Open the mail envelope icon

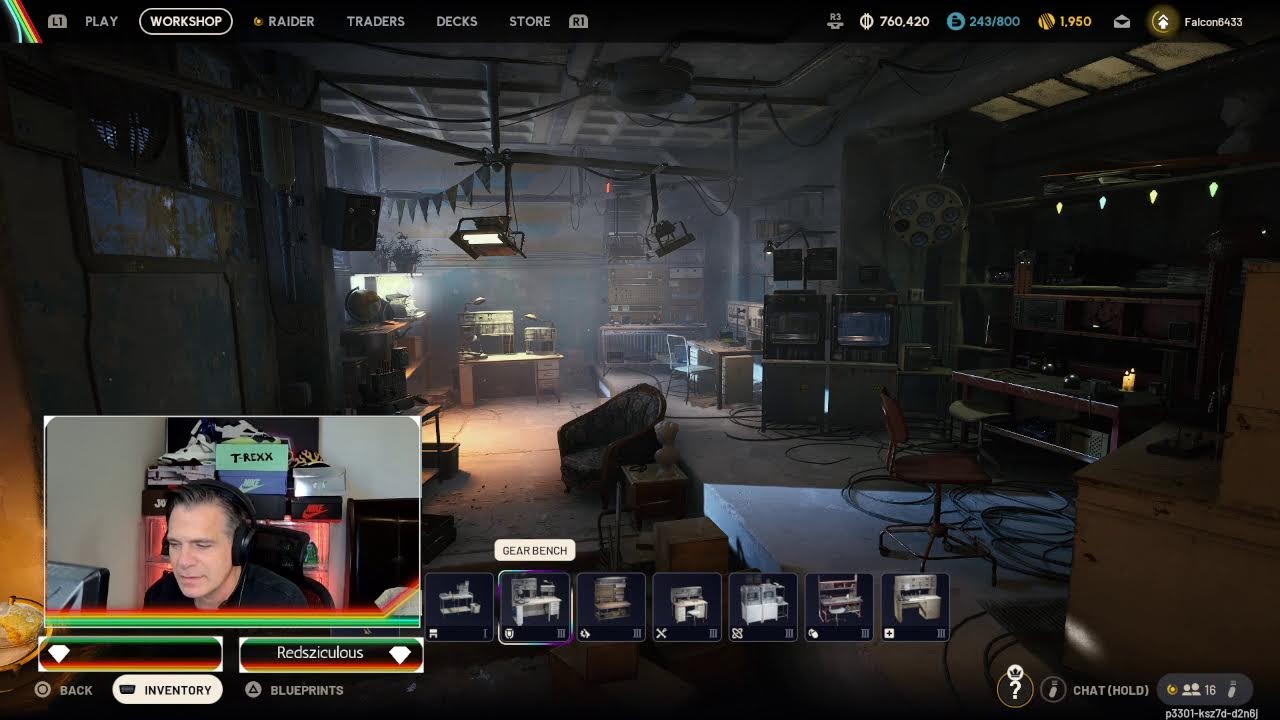point(1122,21)
